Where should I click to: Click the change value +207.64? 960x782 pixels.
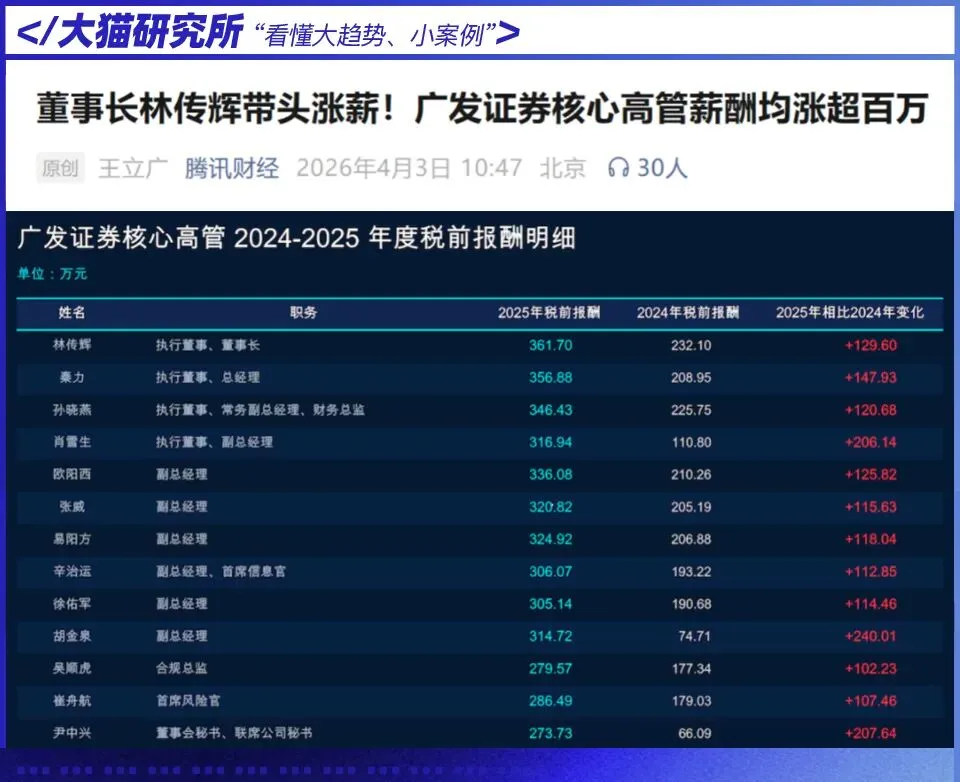(871, 734)
